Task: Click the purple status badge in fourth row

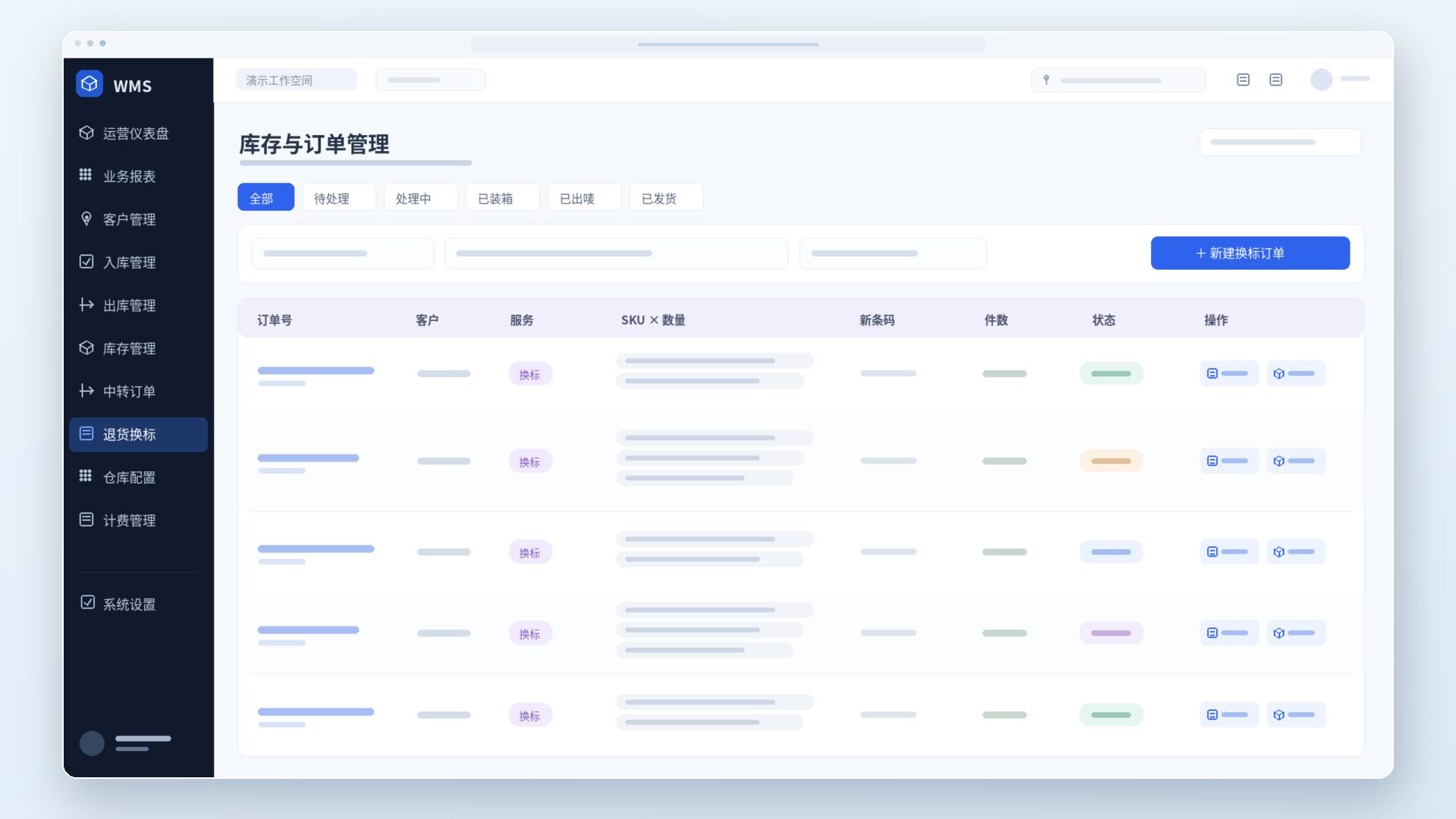Action: click(1111, 632)
